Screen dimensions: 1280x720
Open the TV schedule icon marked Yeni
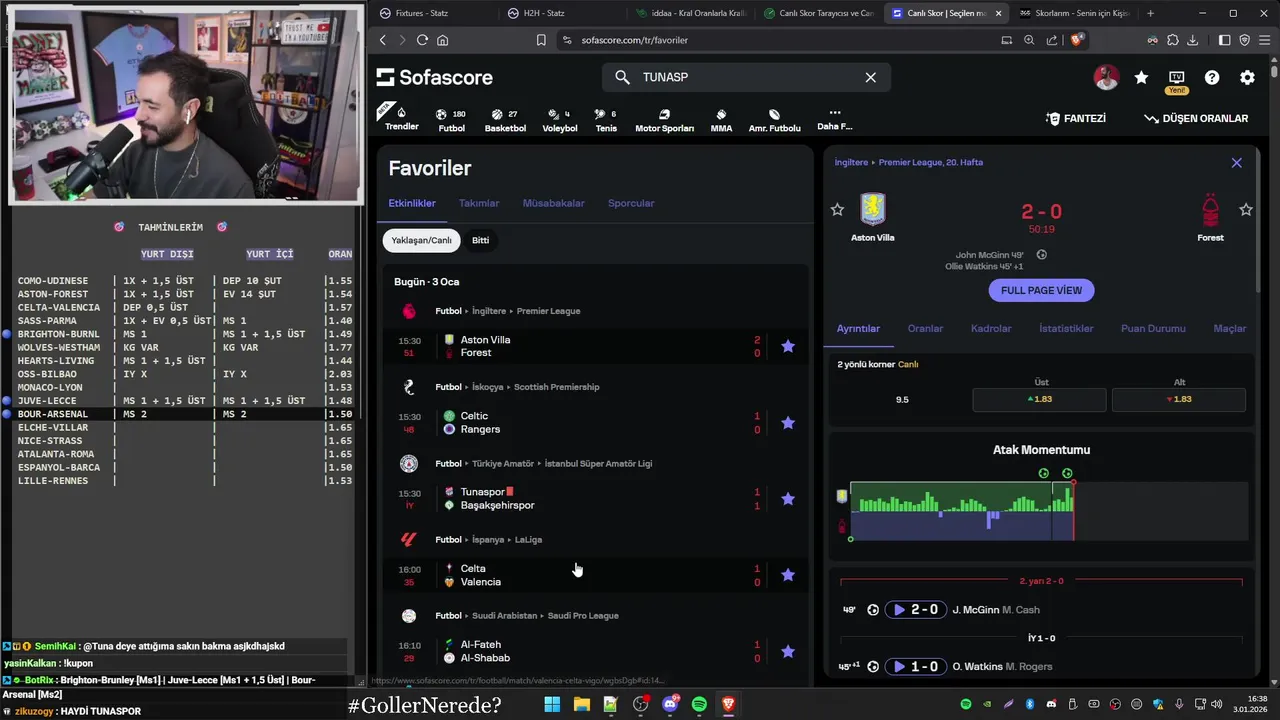1176,80
